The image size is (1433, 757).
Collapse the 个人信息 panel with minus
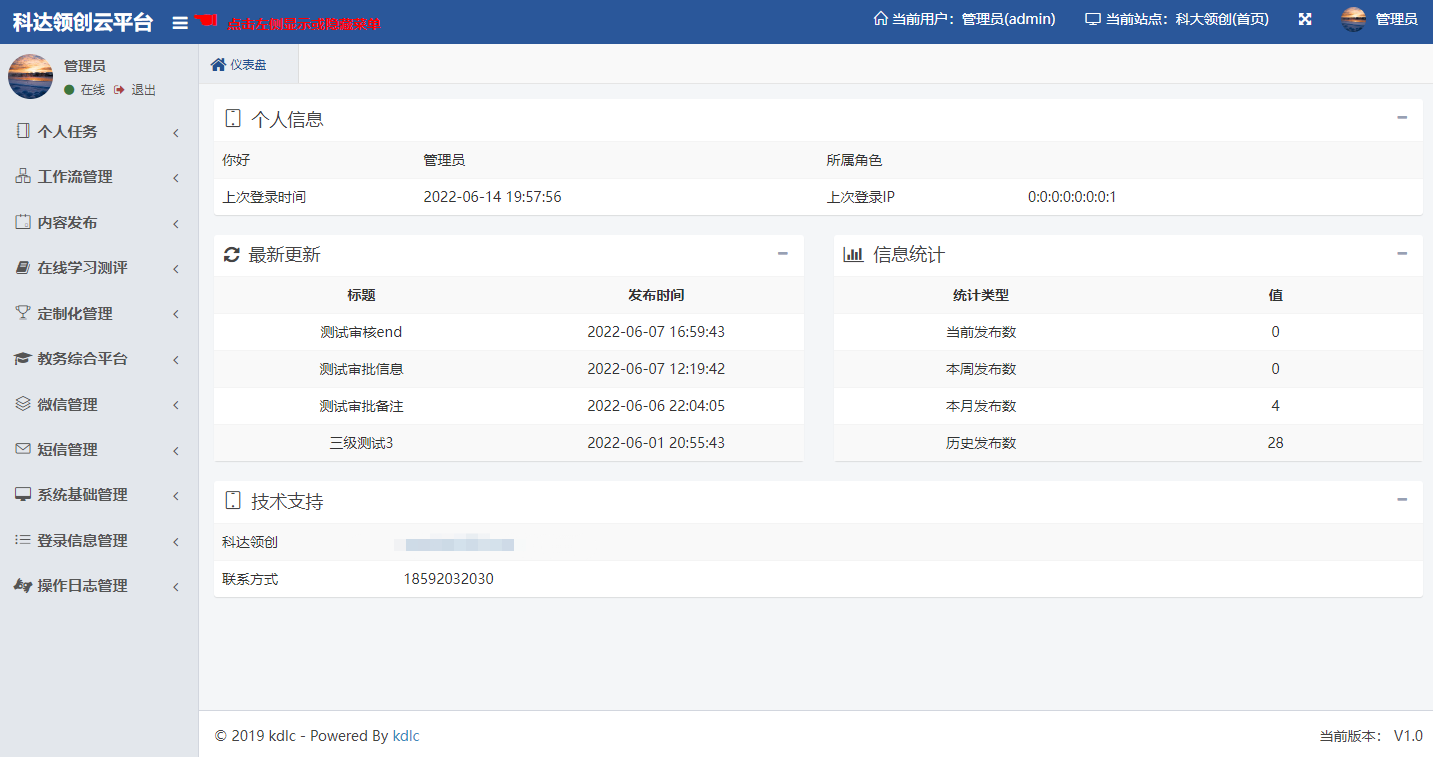(x=1402, y=117)
